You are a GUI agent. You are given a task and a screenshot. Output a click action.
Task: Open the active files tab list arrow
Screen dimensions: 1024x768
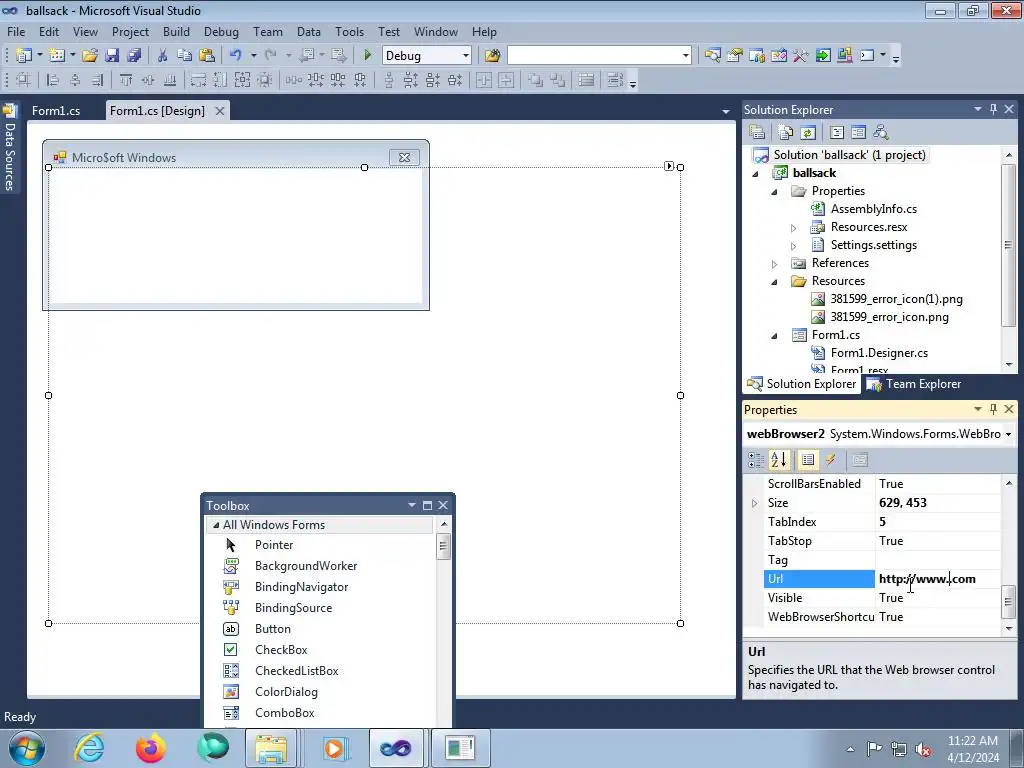726,112
